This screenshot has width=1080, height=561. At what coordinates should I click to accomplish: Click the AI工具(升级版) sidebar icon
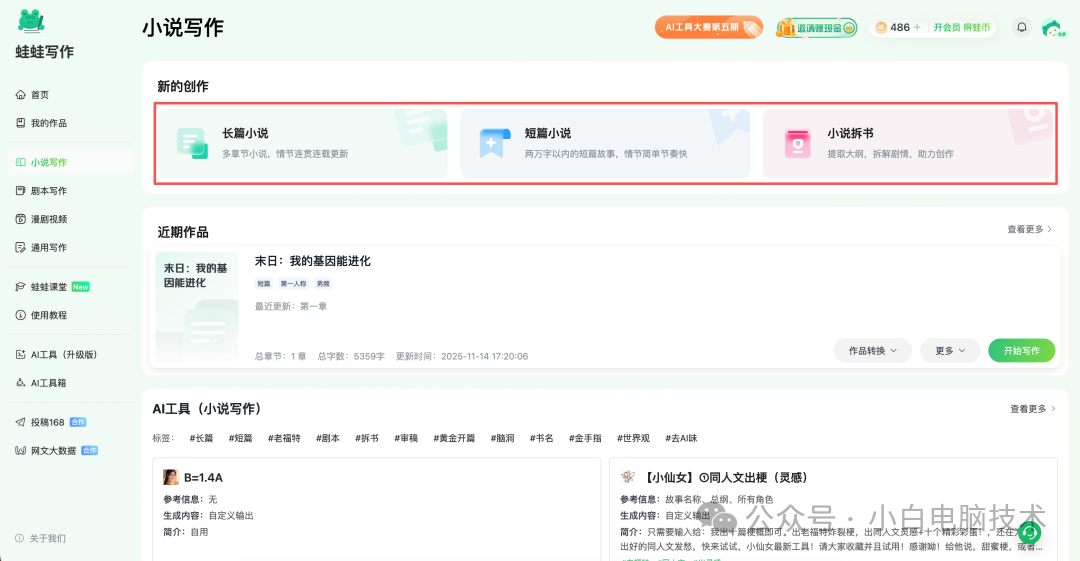pos(21,354)
